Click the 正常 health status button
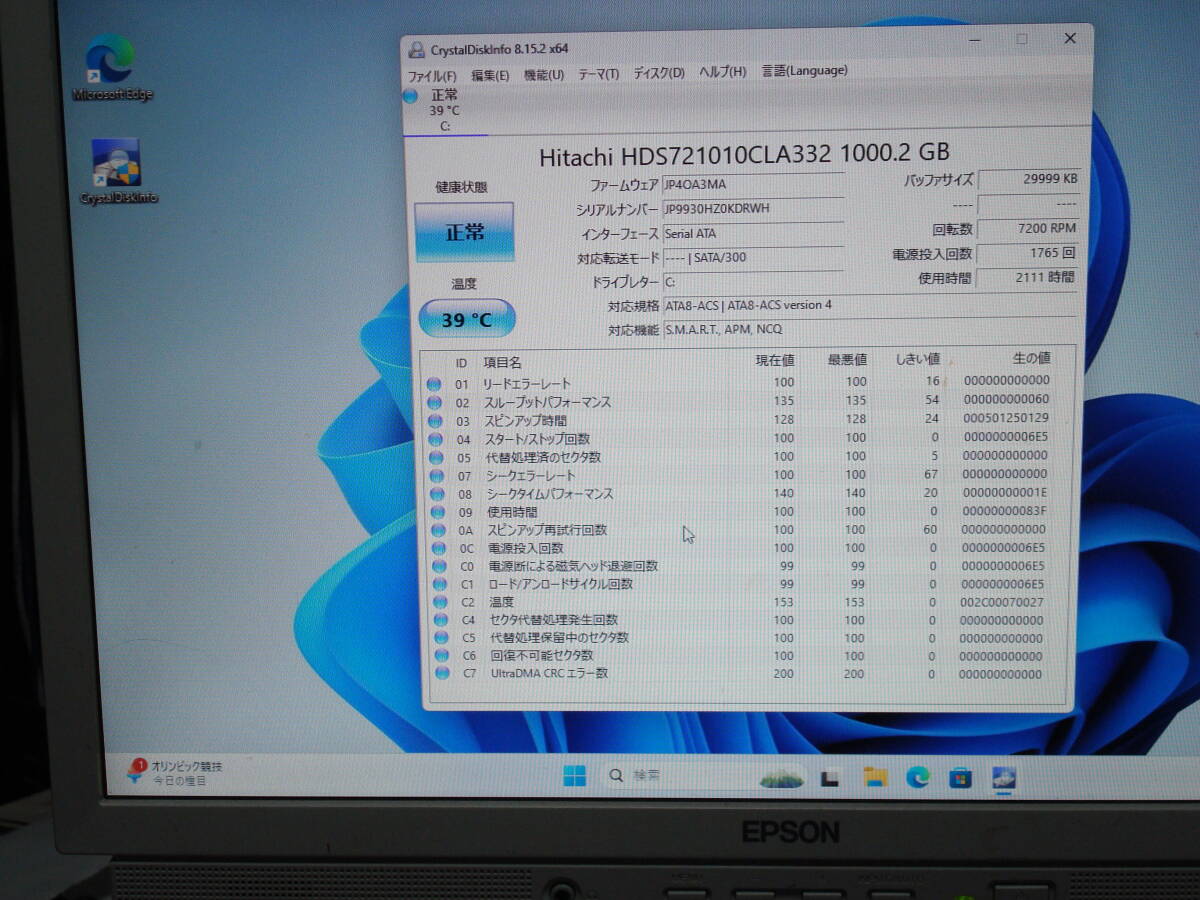Screen dimensions: 1200x900 pos(464,232)
